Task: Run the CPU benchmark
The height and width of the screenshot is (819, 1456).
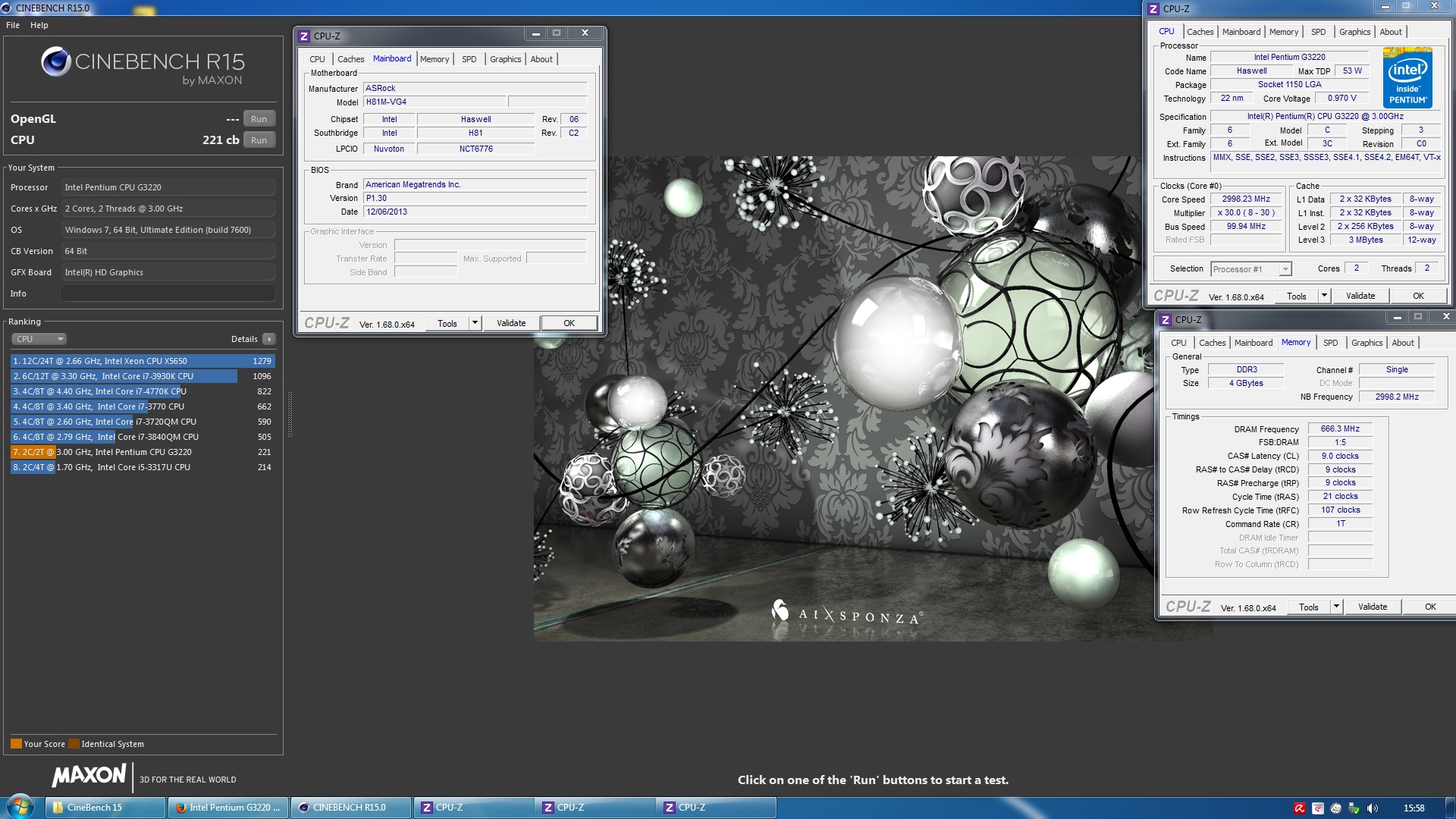Action: (259, 140)
